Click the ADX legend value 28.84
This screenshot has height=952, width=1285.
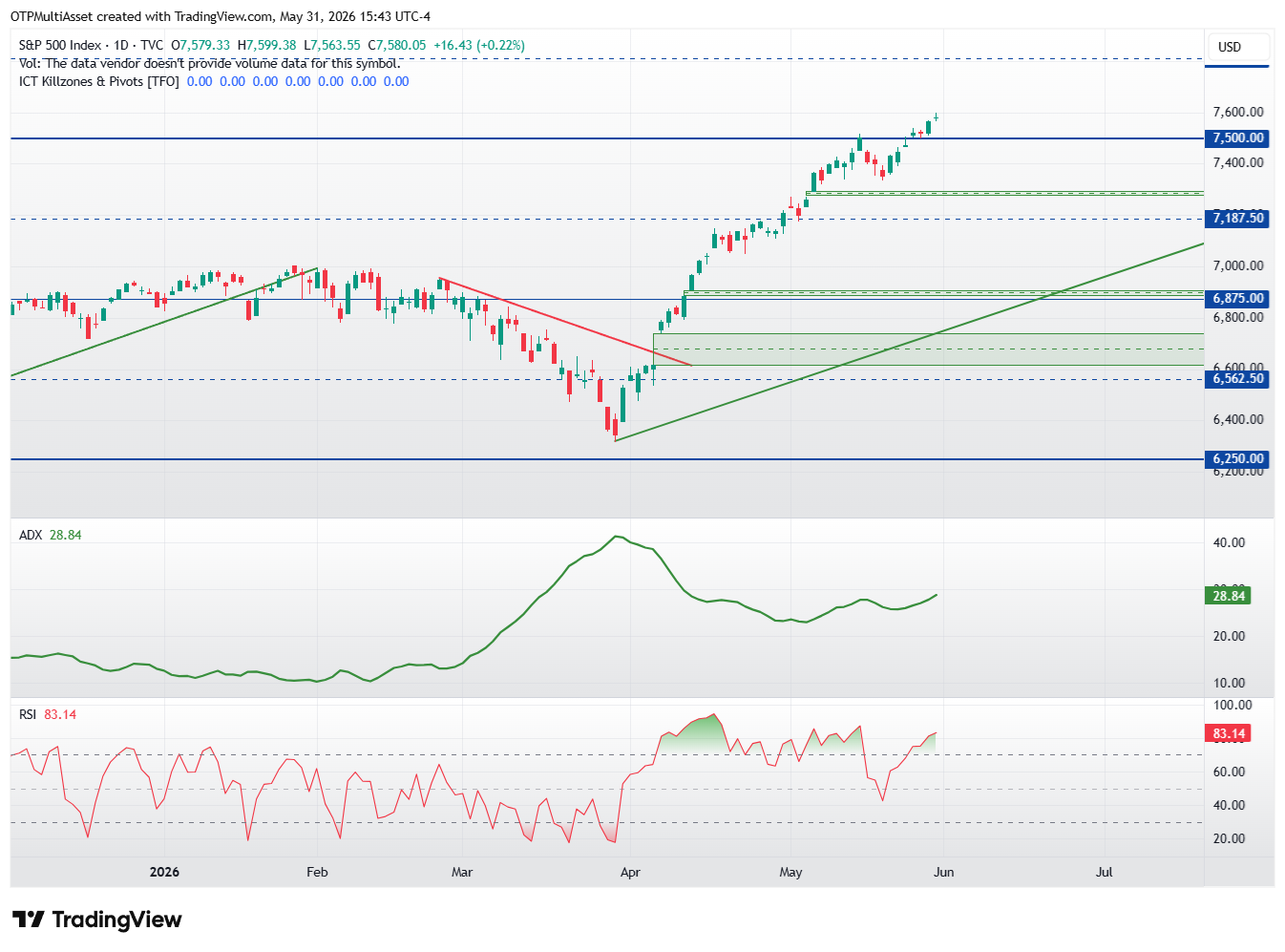(66, 535)
